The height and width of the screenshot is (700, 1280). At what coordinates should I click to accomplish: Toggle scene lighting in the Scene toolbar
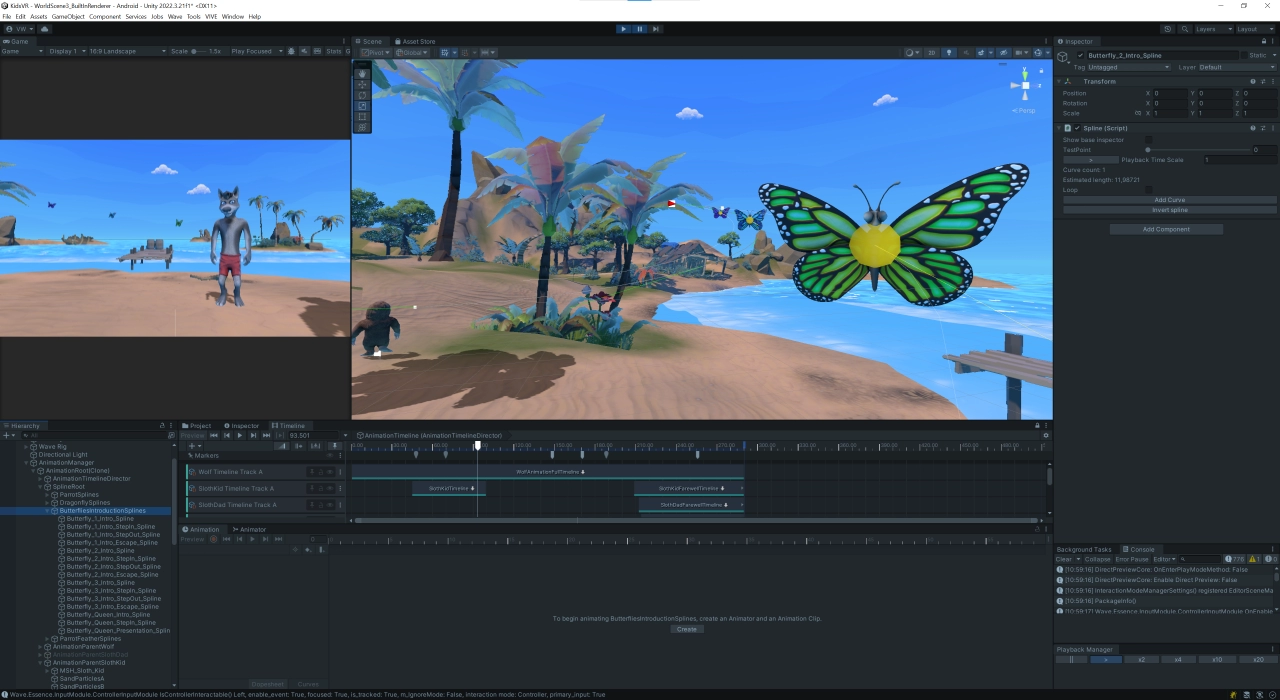(x=950, y=52)
